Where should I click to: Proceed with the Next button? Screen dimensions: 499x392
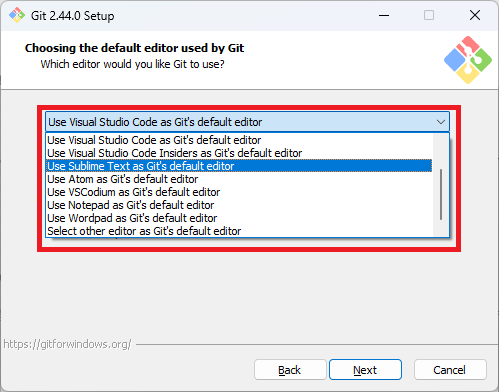(365, 370)
